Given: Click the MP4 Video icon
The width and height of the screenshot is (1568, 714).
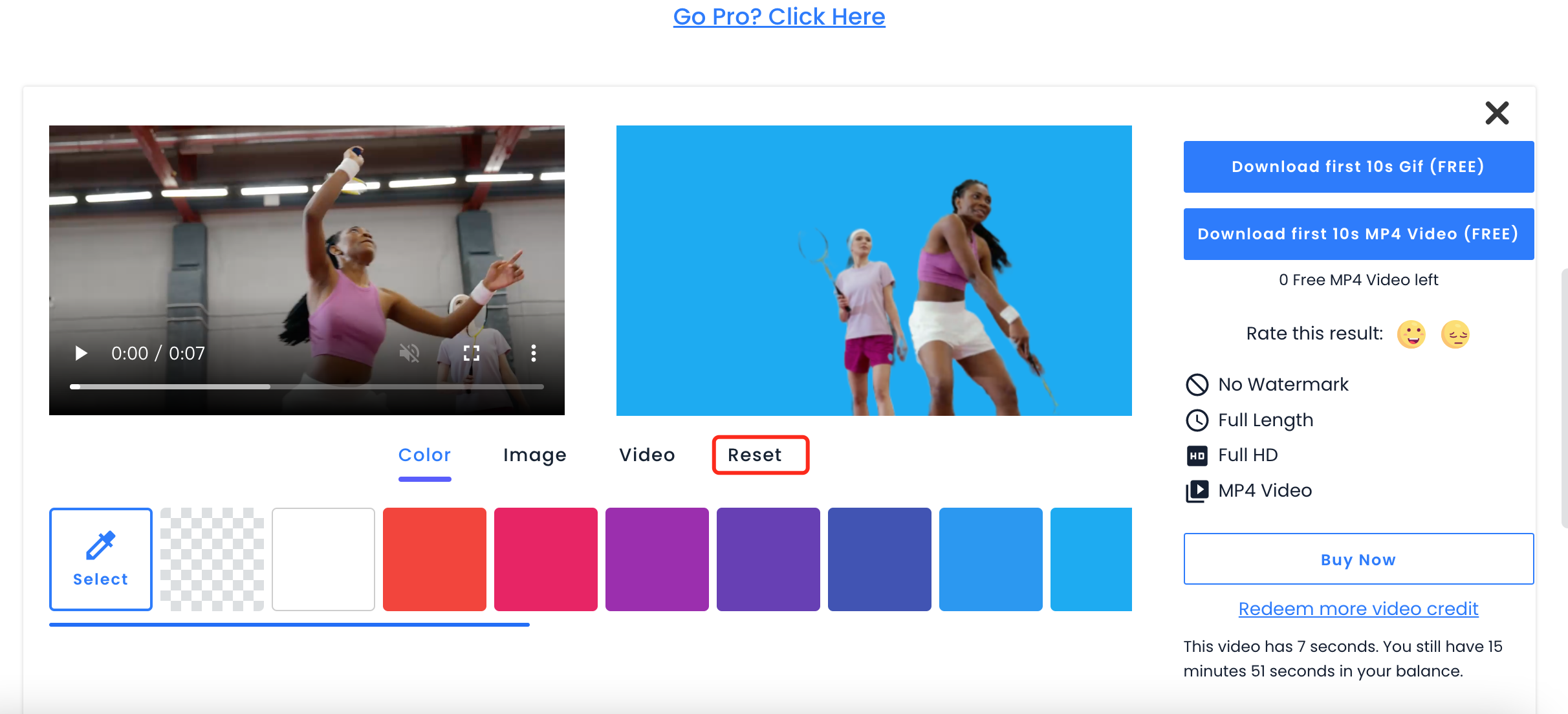Looking at the screenshot, I should coord(1197,491).
